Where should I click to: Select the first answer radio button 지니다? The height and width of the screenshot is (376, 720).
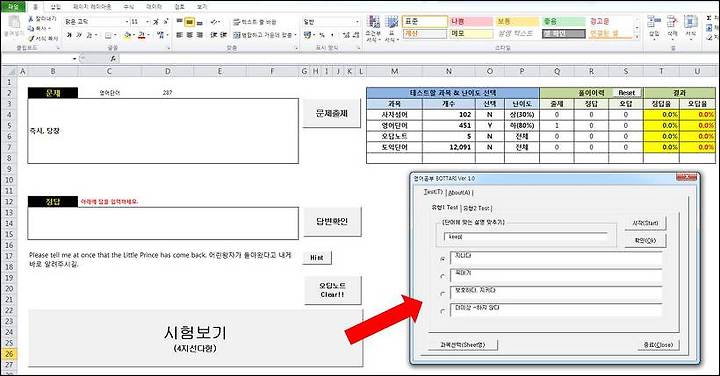click(x=443, y=259)
